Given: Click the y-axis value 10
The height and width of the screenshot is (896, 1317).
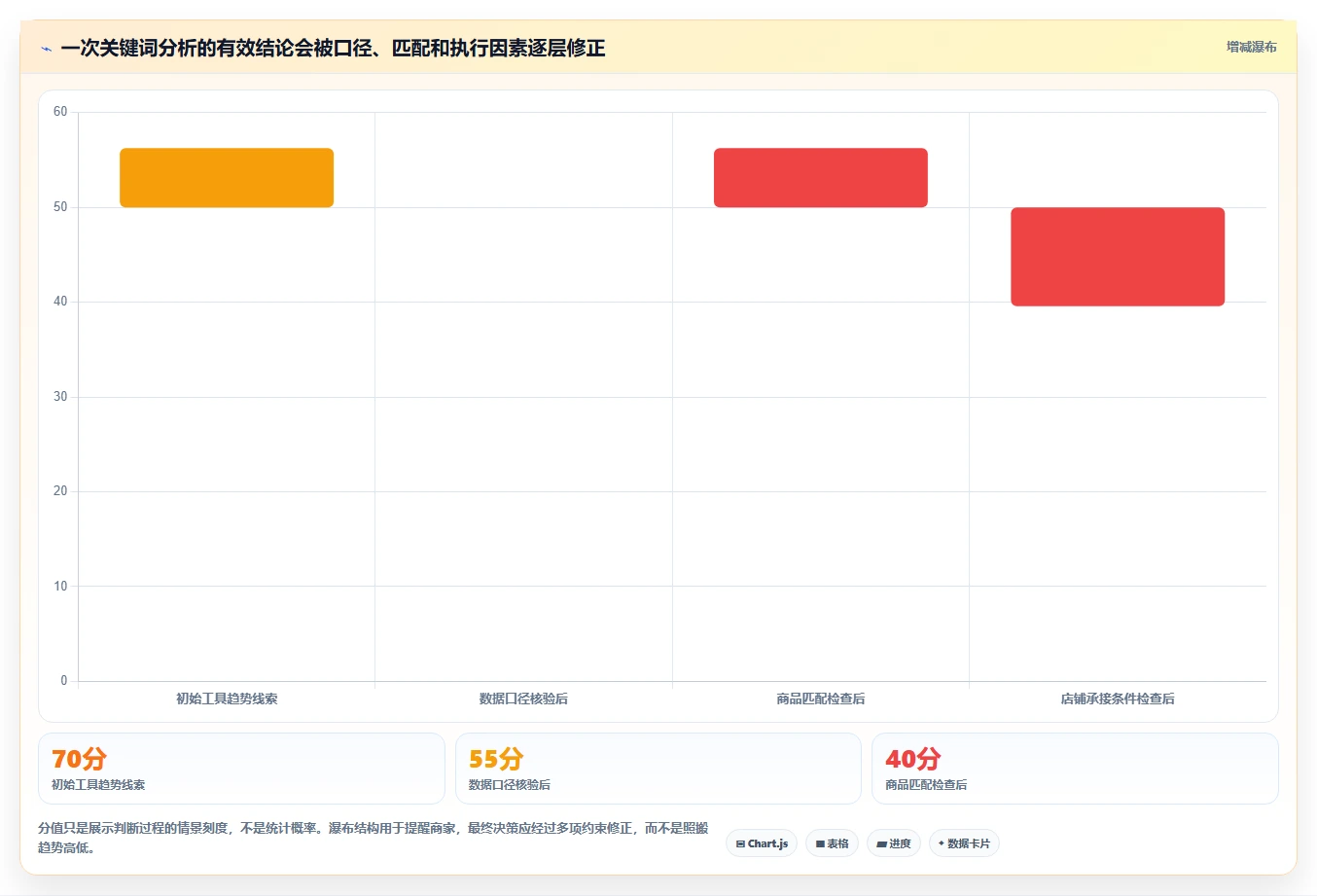Looking at the screenshot, I should coord(60,587).
